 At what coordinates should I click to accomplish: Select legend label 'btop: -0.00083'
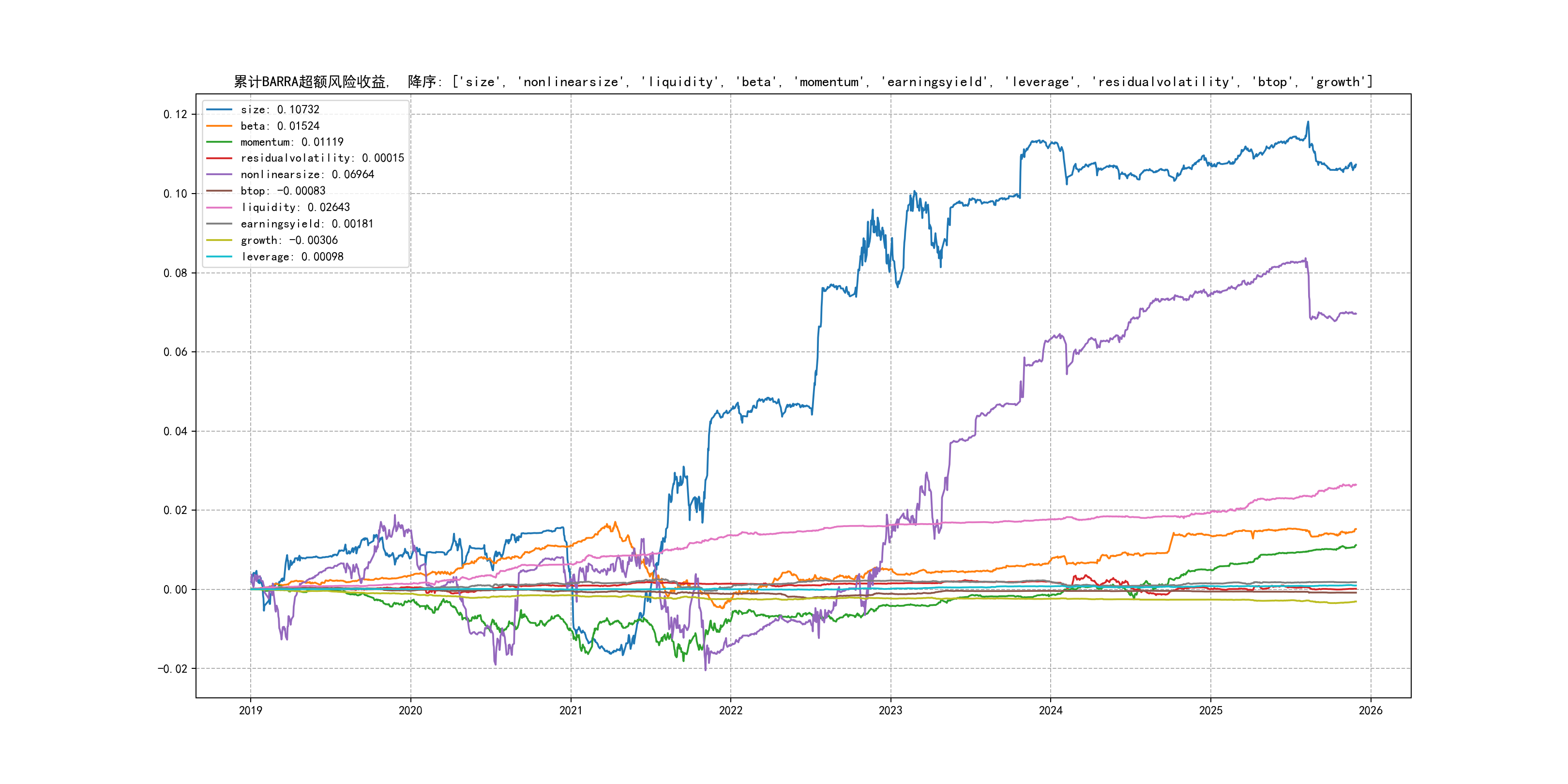(x=283, y=191)
